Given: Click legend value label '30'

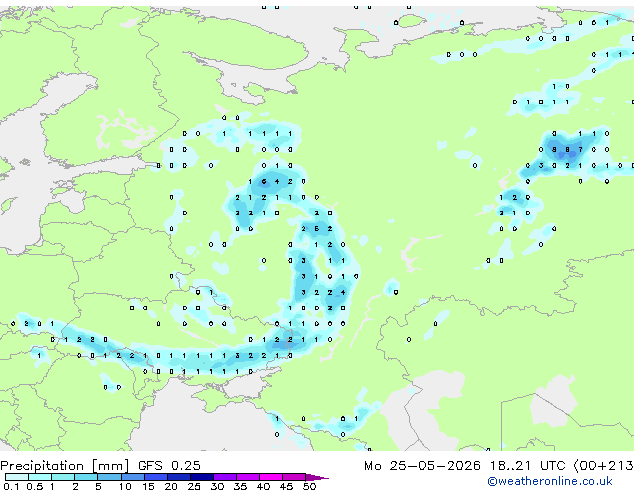Looking at the screenshot, I should click(x=217, y=486).
